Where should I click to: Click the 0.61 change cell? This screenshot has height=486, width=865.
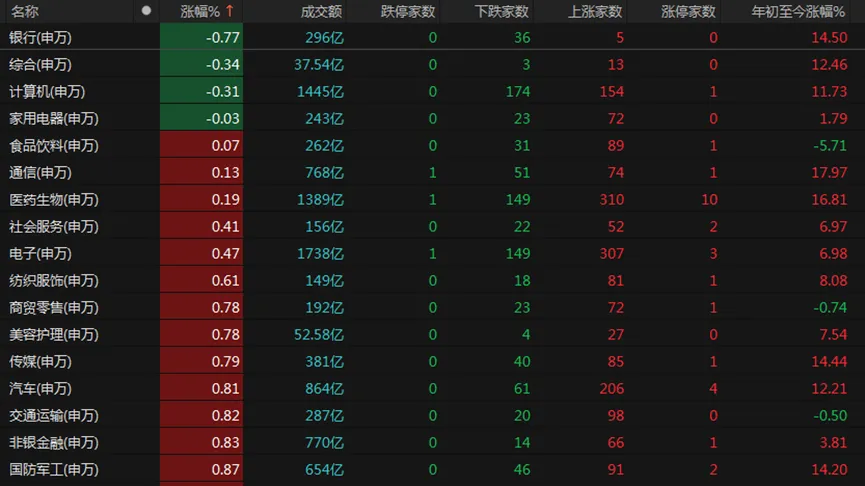201,281
